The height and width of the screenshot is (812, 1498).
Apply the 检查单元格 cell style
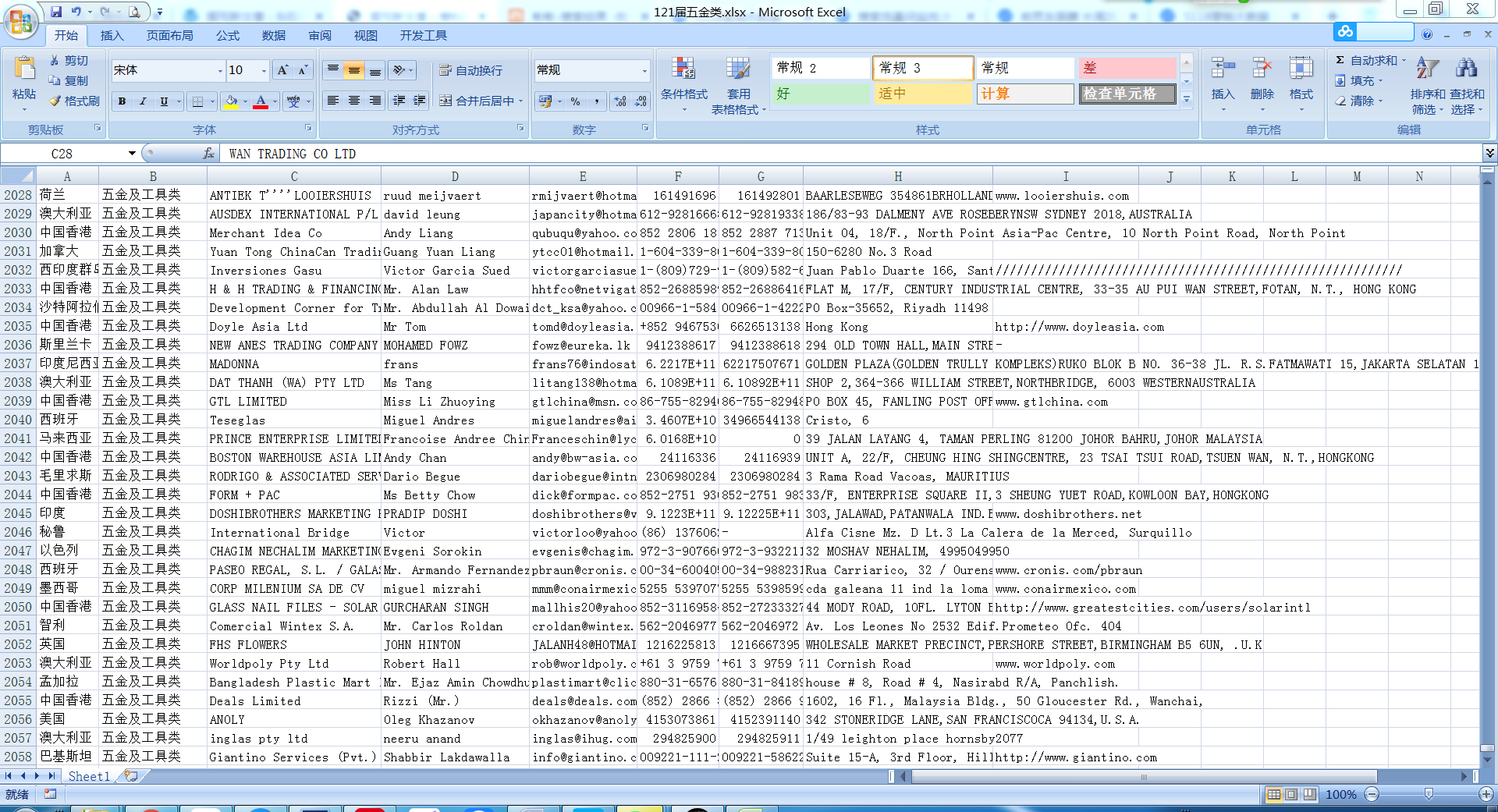[1127, 94]
